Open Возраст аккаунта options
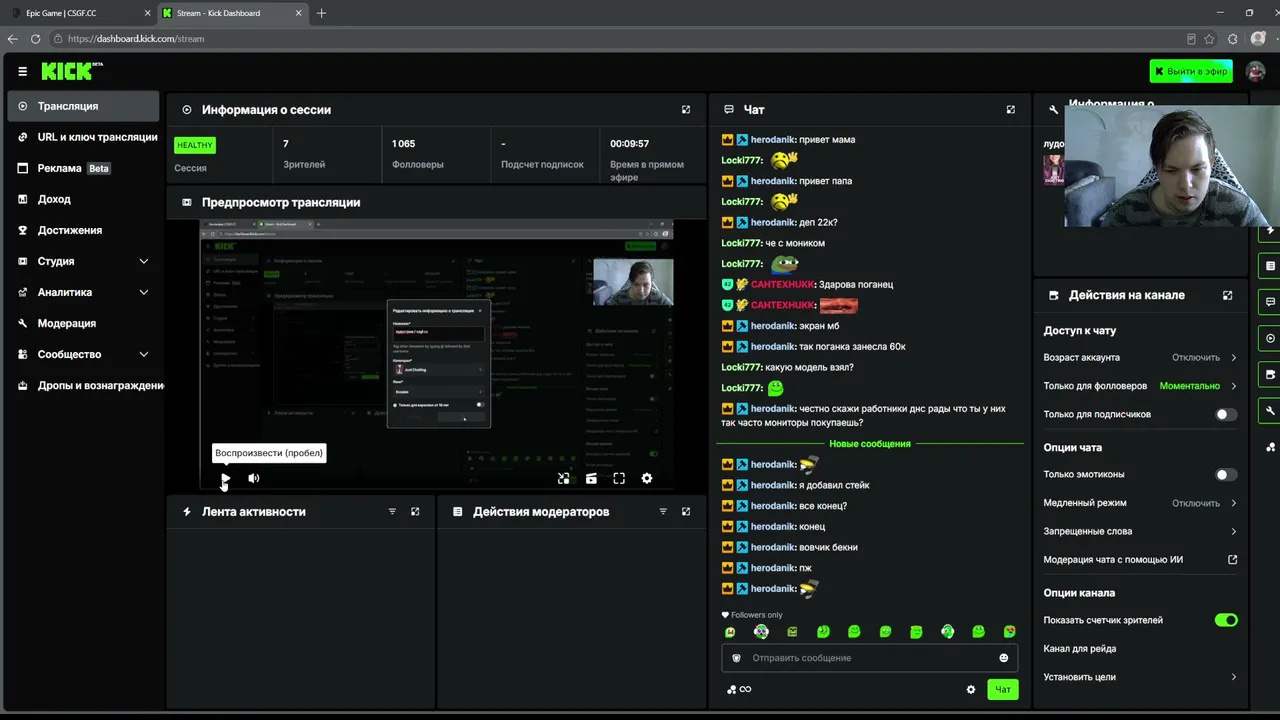 (1140, 357)
